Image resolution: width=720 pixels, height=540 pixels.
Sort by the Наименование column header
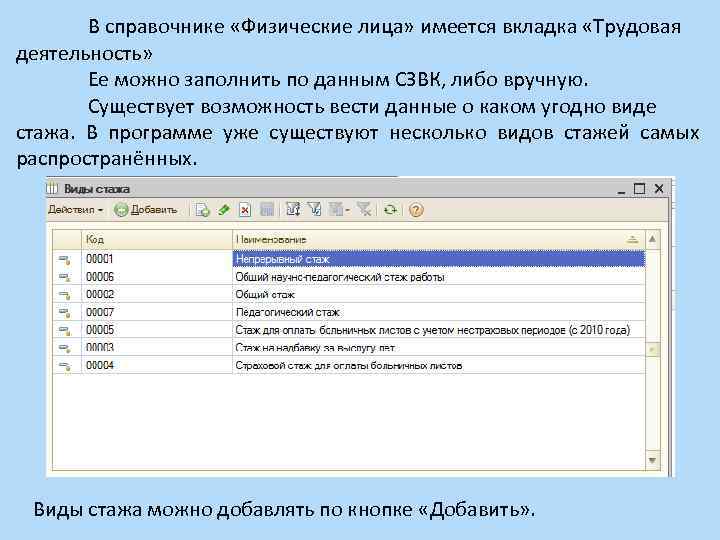pyautogui.click(x=439, y=239)
